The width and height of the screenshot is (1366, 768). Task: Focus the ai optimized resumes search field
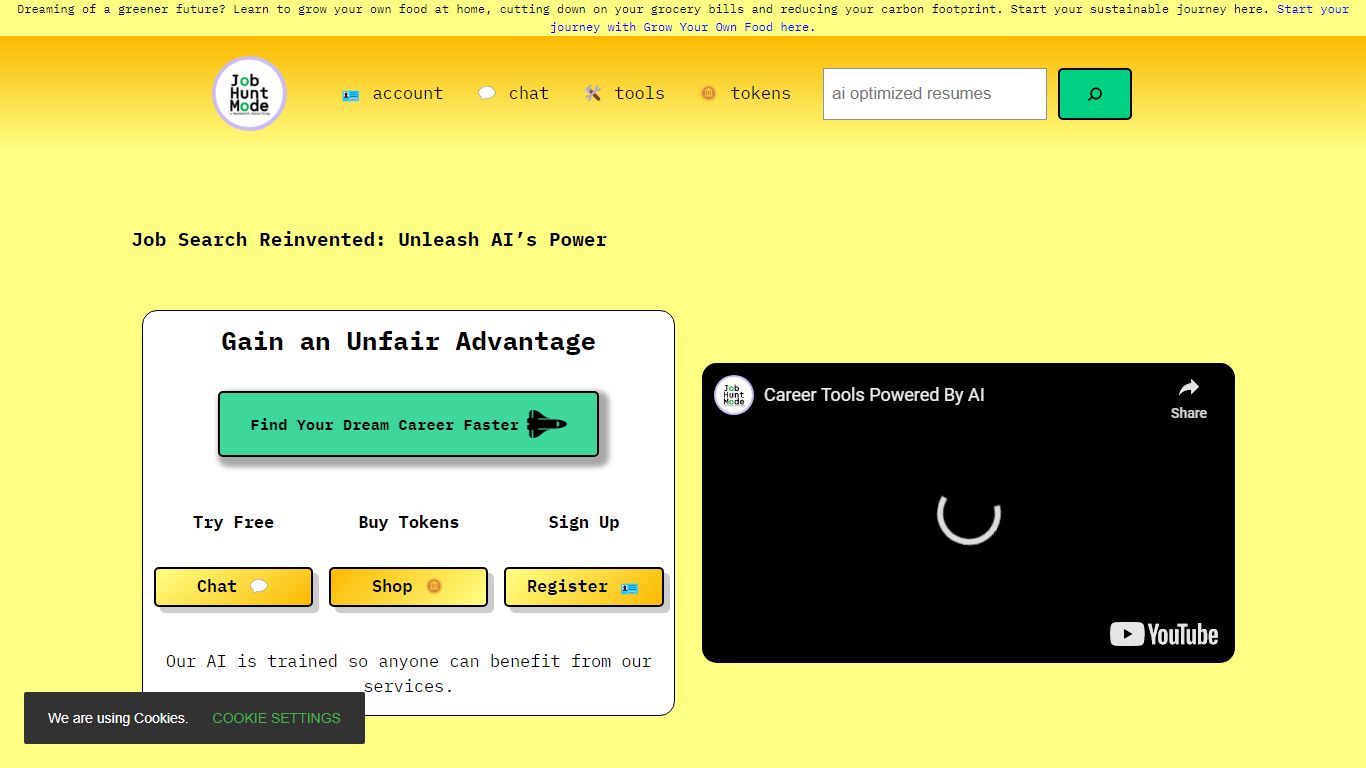tap(934, 94)
